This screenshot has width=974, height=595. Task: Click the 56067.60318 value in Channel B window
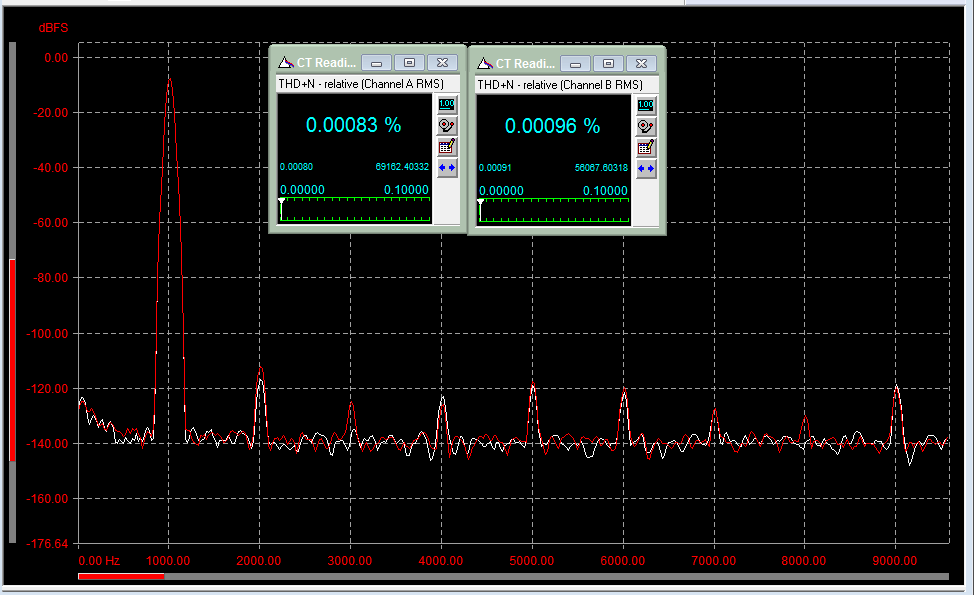point(601,168)
